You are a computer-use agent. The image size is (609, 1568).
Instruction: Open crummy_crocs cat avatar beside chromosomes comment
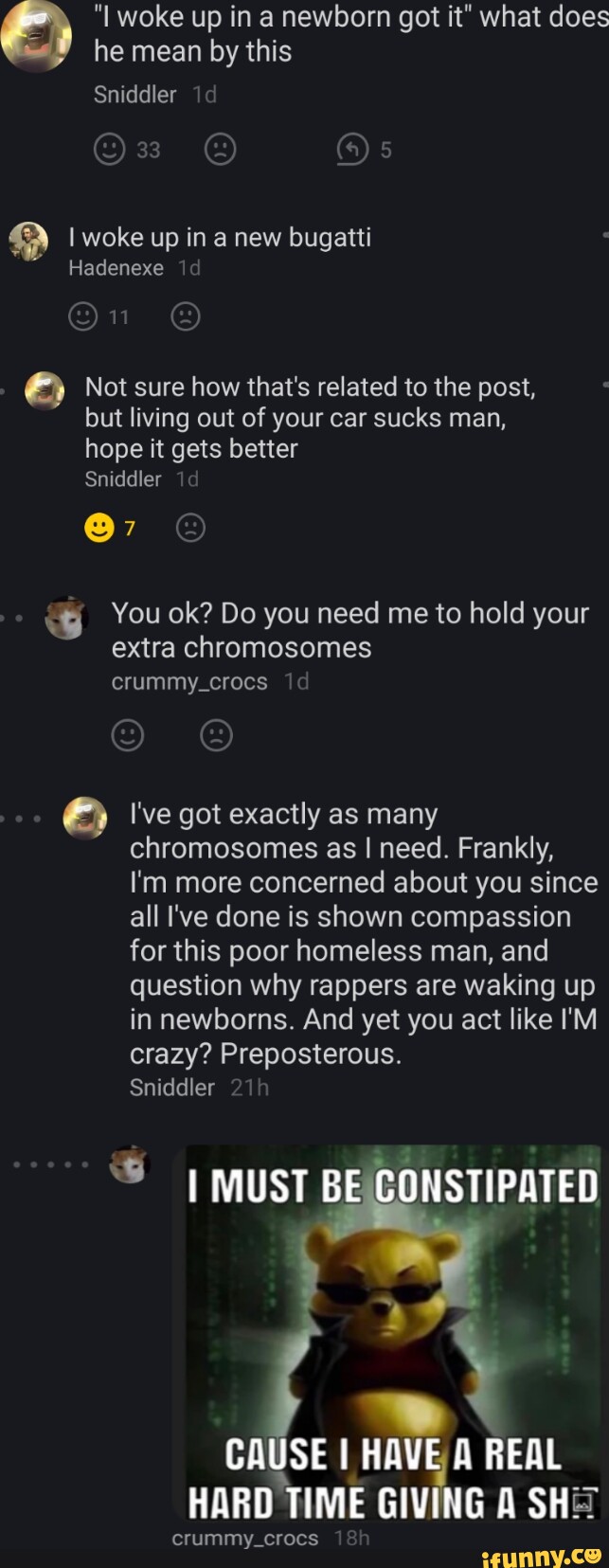[66, 618]
